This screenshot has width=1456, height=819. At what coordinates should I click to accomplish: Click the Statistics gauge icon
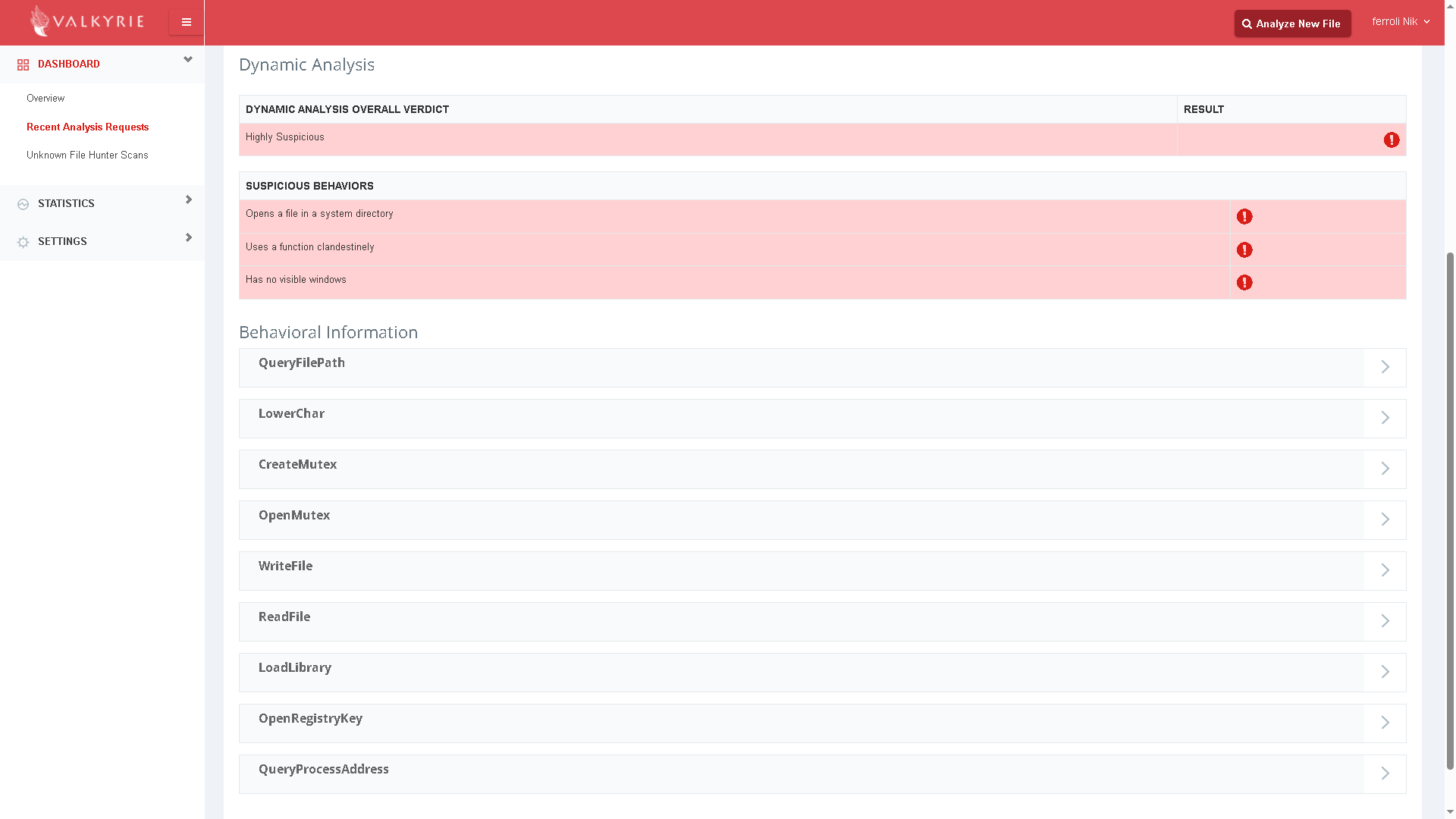[23, 204]
